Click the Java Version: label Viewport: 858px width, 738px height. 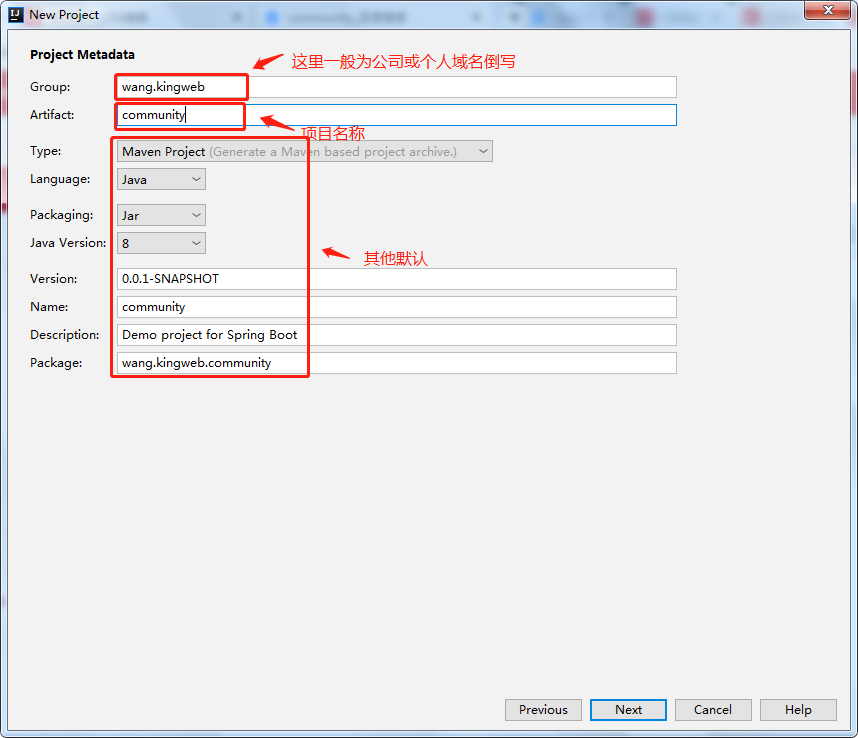click(x=68, y=243)
